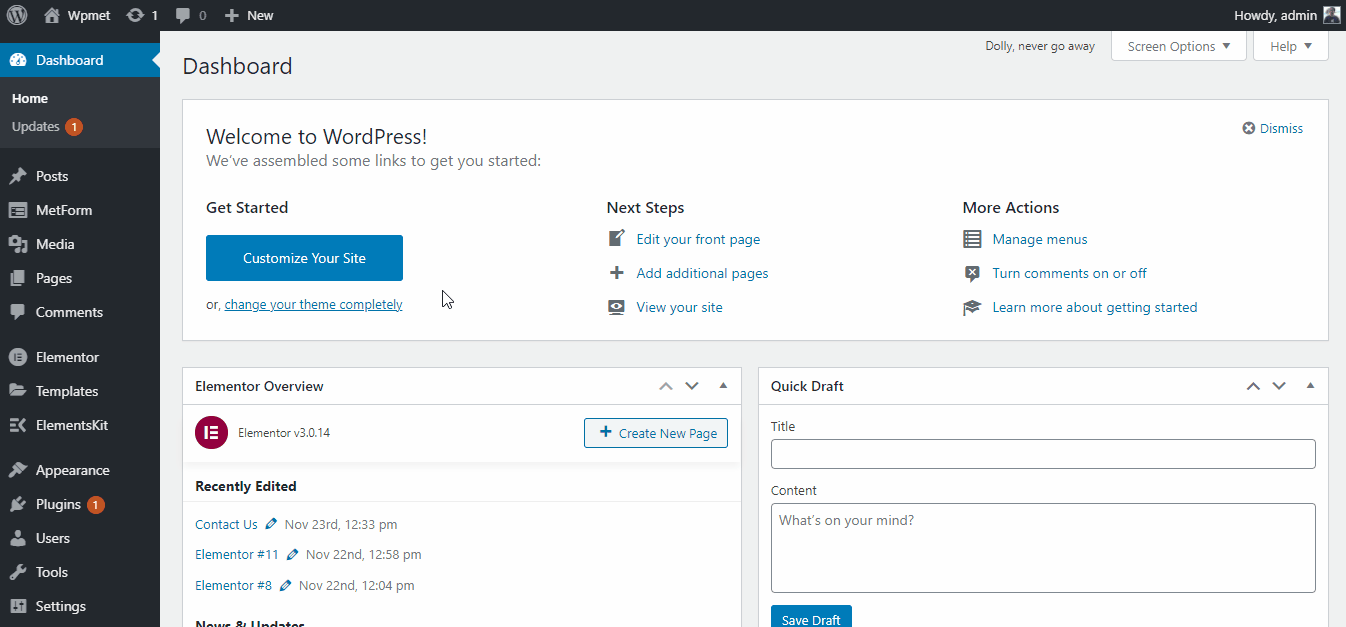This screenshot has width=1346, height=627.
Task: Click the View your site icon
Action: 617,307
